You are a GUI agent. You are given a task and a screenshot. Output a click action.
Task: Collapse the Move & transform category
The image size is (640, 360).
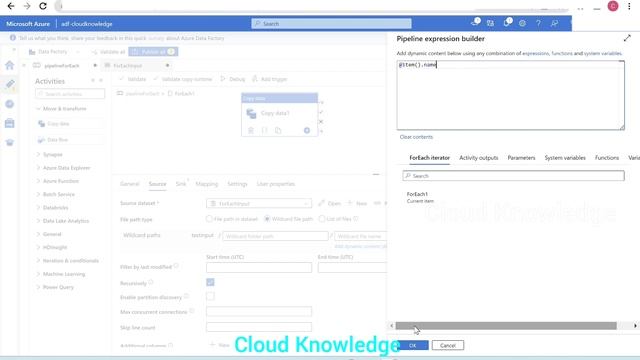point(61,109)
